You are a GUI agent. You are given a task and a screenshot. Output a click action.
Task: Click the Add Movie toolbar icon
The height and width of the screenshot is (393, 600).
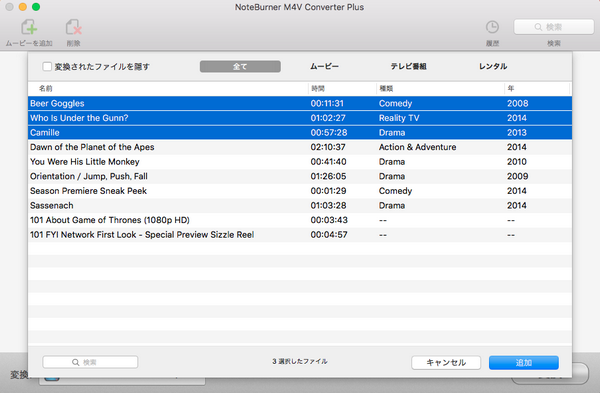(x=29, y=28)
